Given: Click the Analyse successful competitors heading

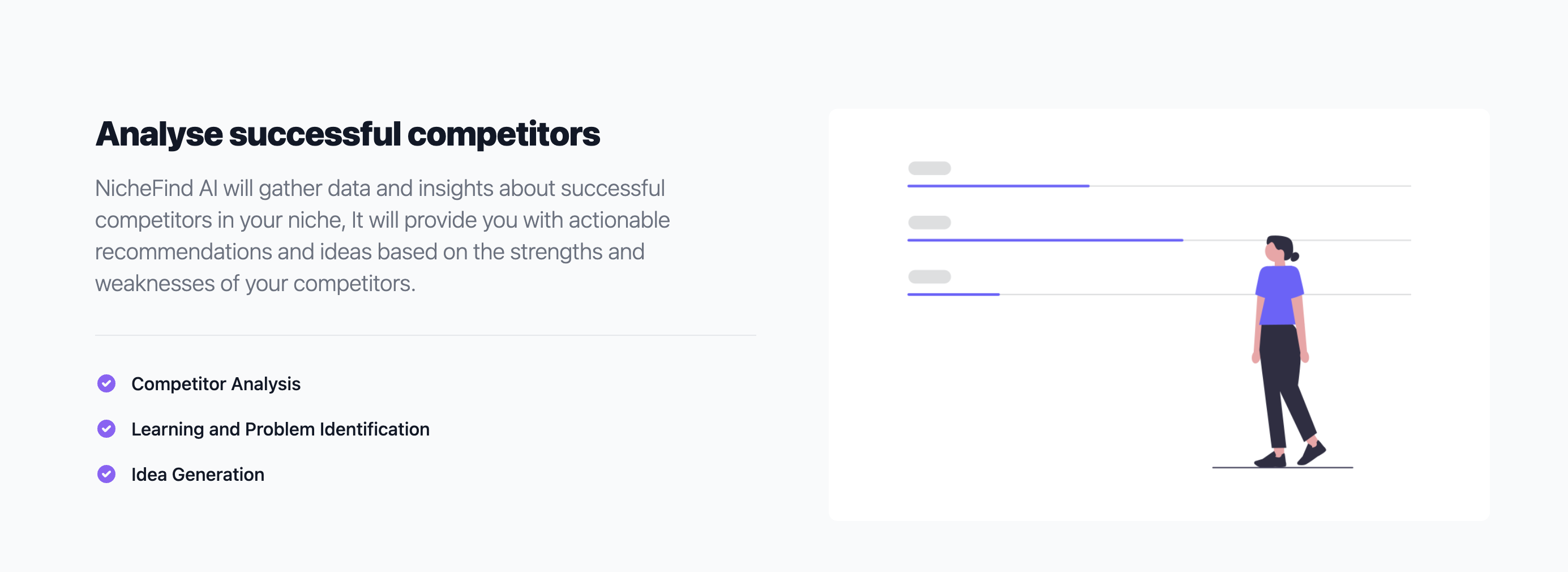Looking at the screenshot, I should click(348, 134).
